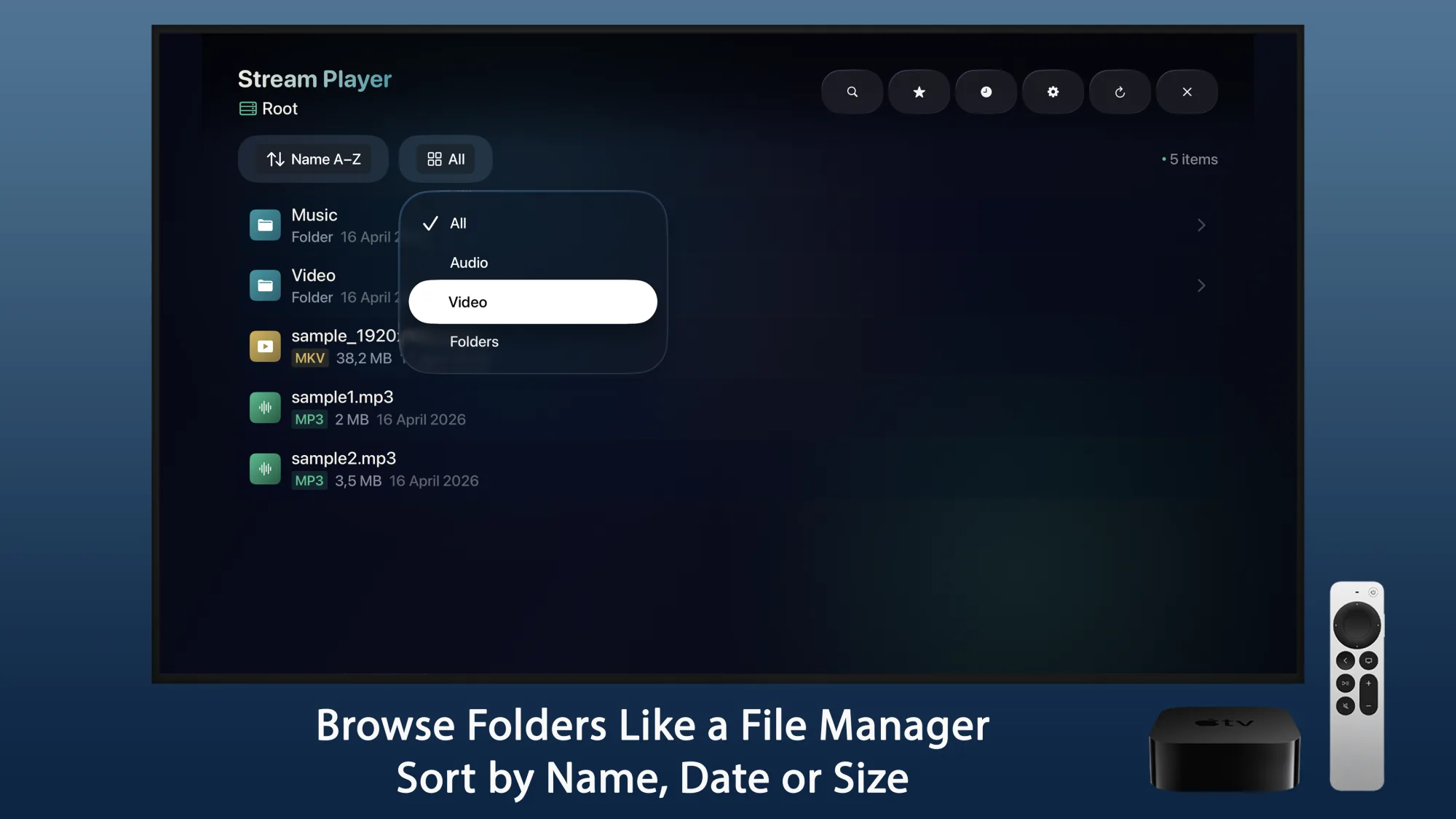
Task: Click the 5 items count label
Action: point(1190,159)
